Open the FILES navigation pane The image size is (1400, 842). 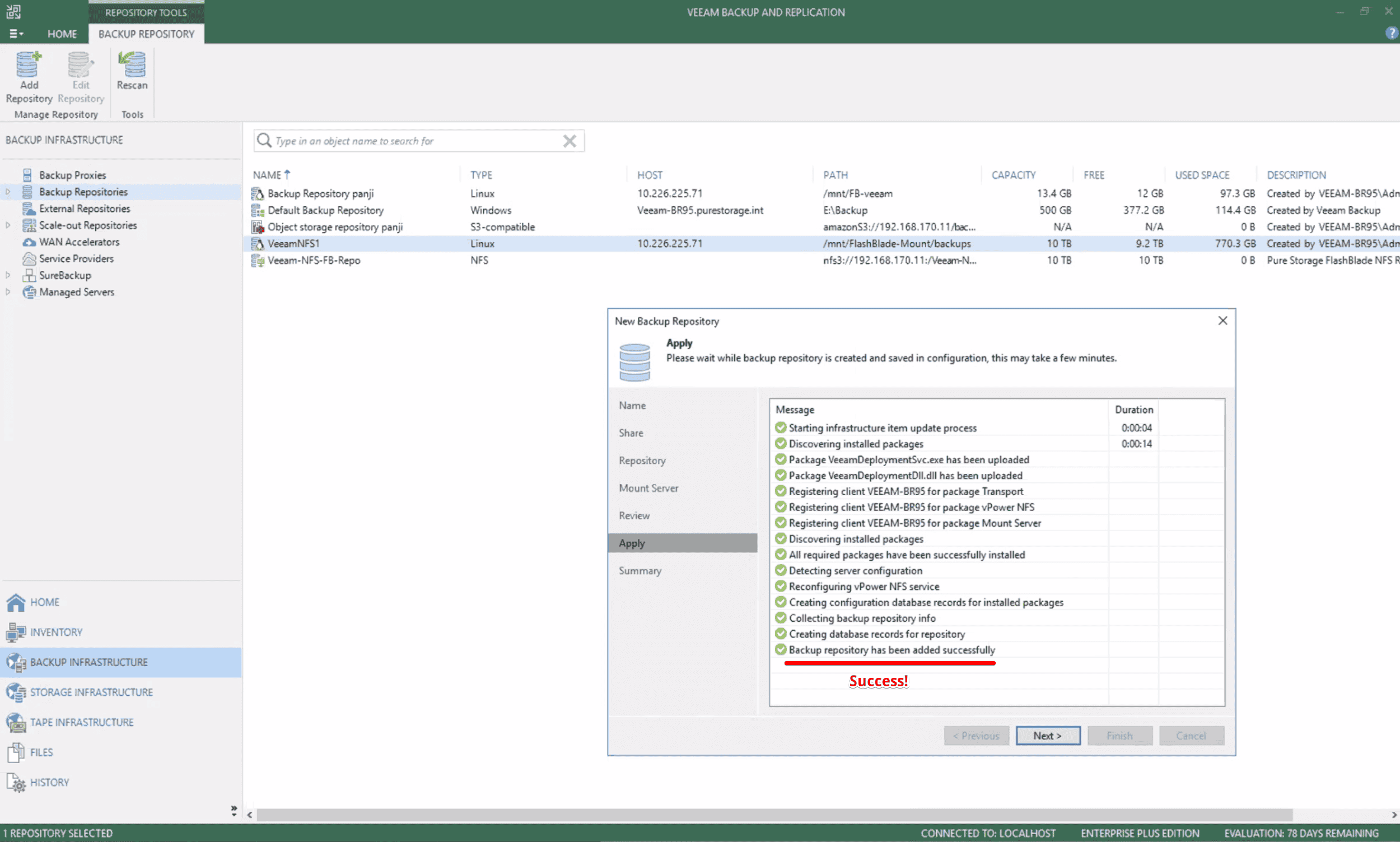tap(120, 752)
